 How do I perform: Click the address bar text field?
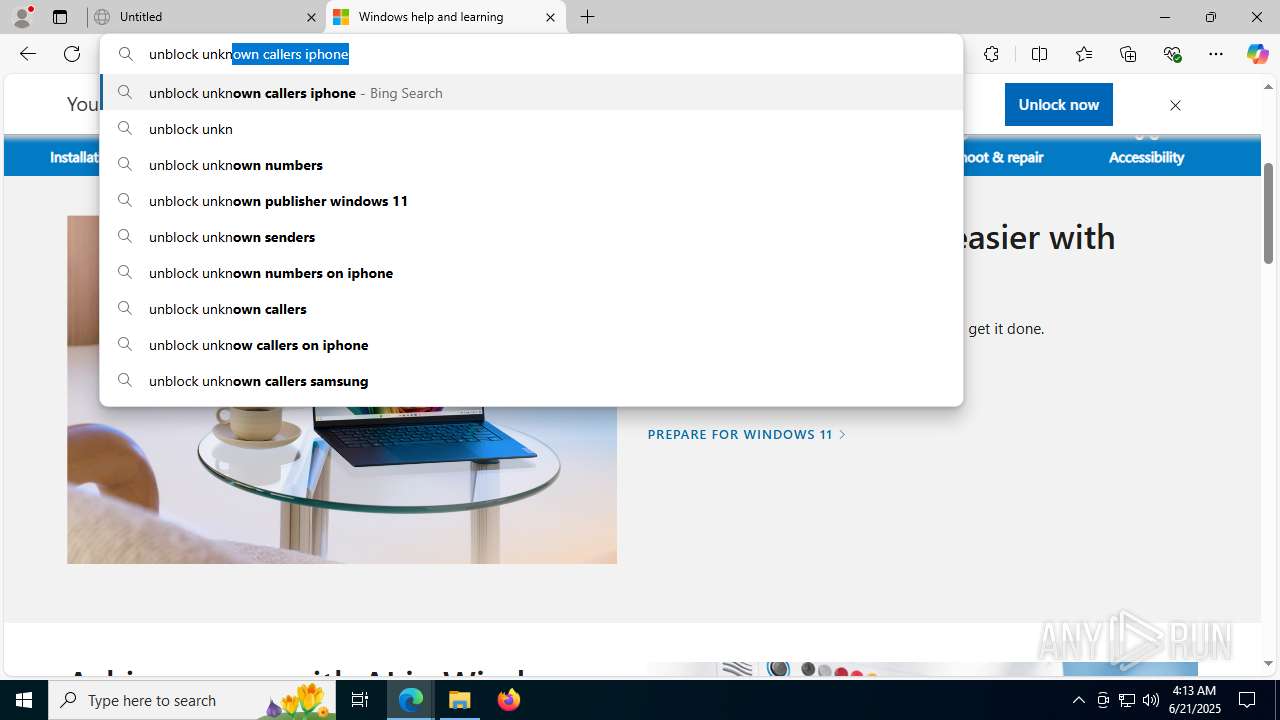[x=531, y=54]
